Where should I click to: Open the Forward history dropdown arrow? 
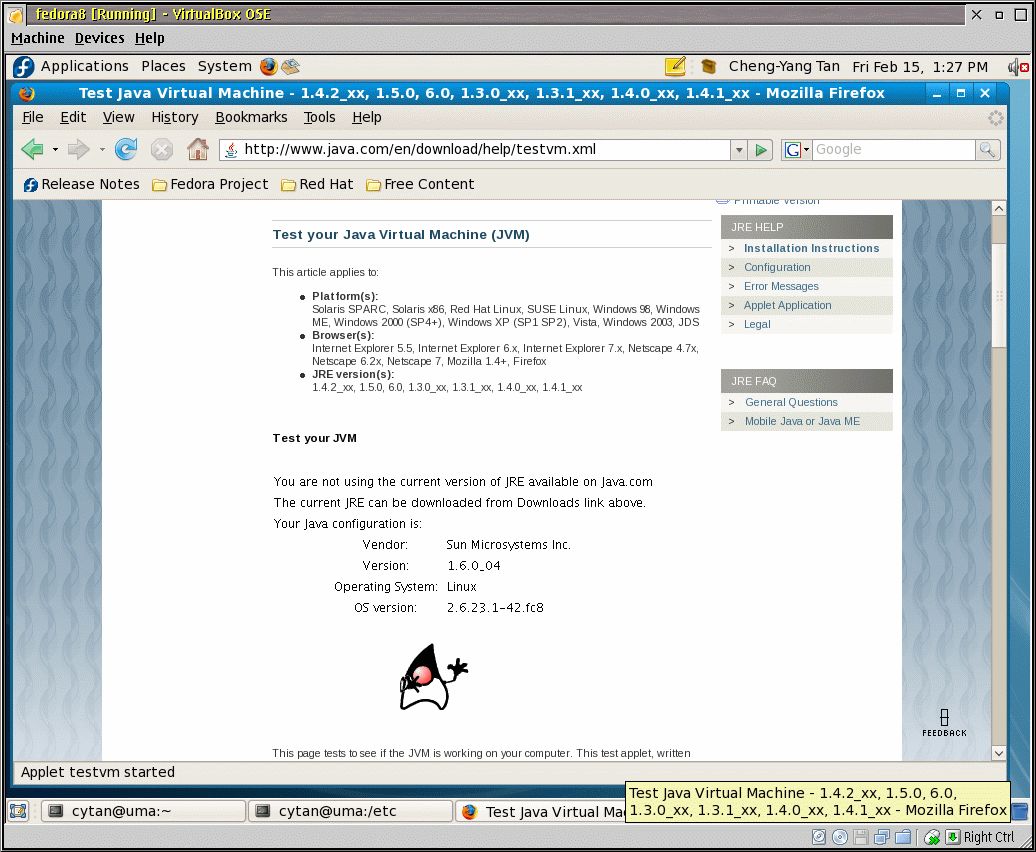coord(102,149)
